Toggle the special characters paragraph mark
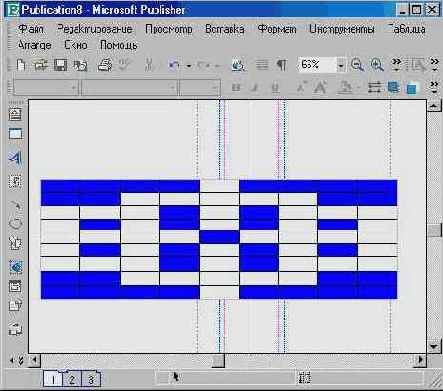Image resolution: width=443 pixels, height=391 pixels. [x=282, y=65]
